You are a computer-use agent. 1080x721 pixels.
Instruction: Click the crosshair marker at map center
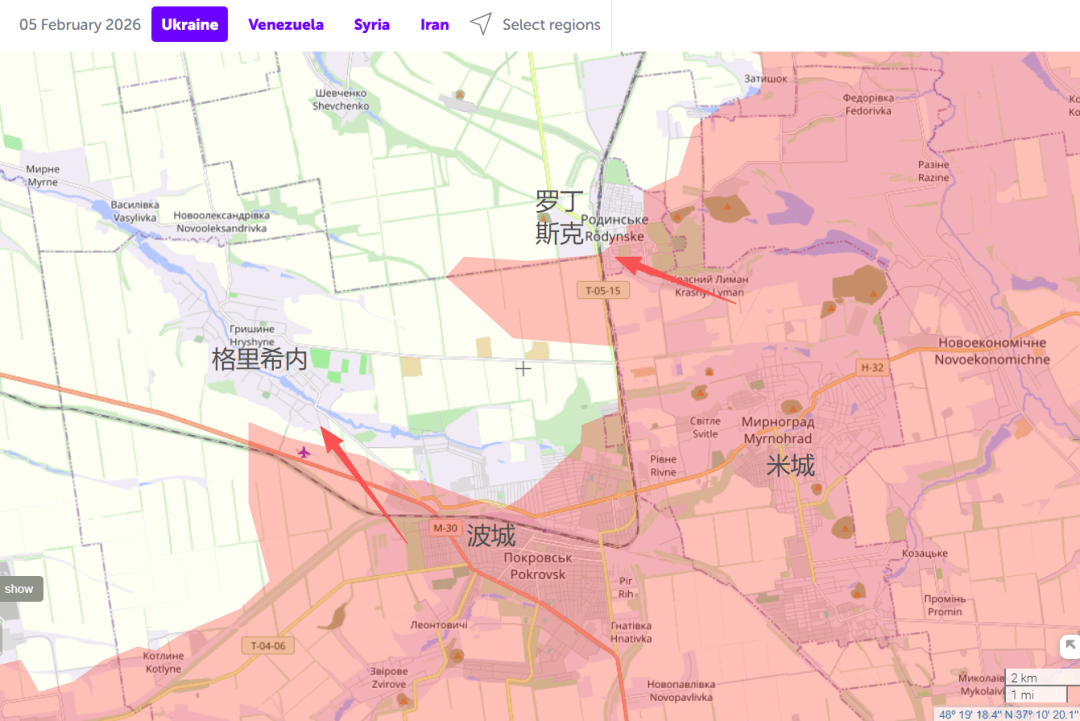523,369
